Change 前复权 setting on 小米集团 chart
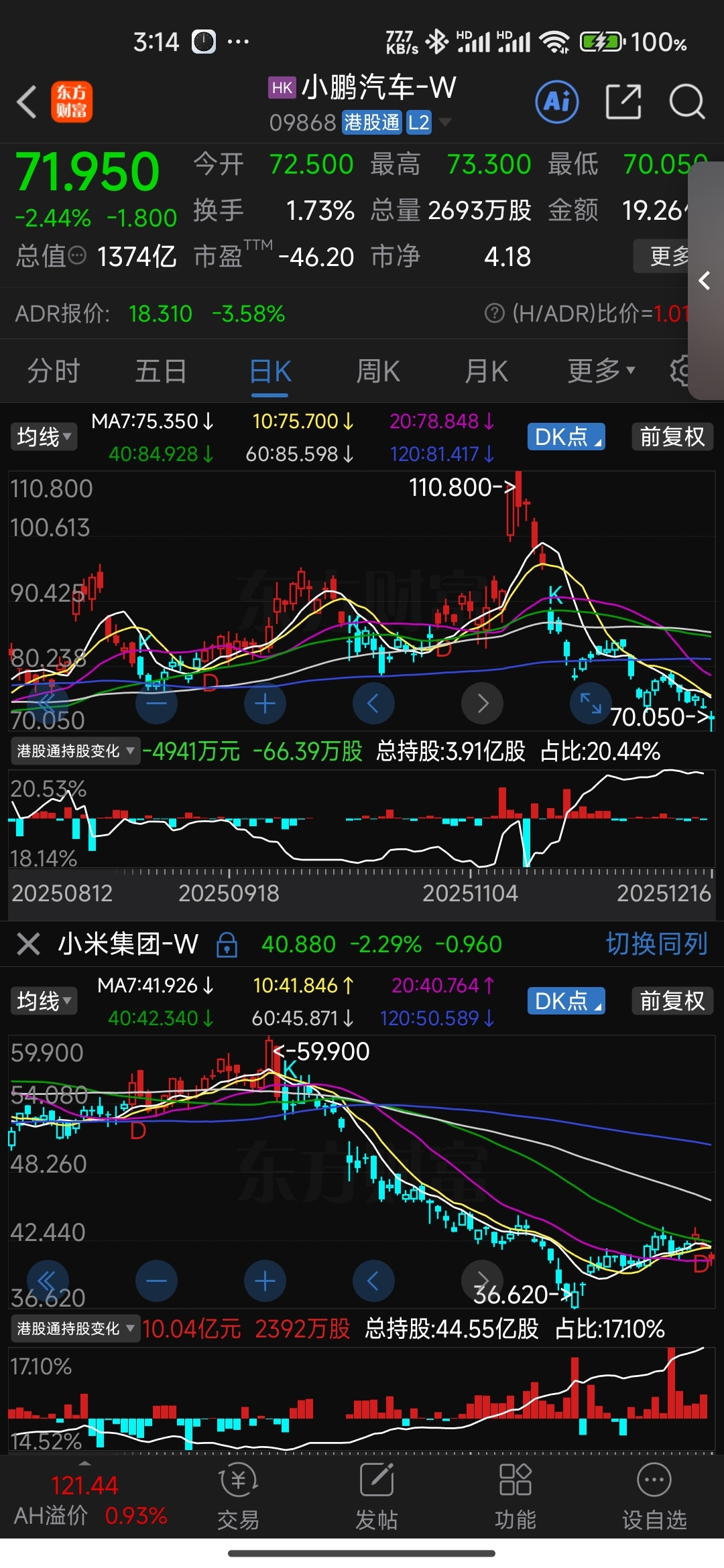The width and height of the screenshot is (724, 1568). point(672,1001)
